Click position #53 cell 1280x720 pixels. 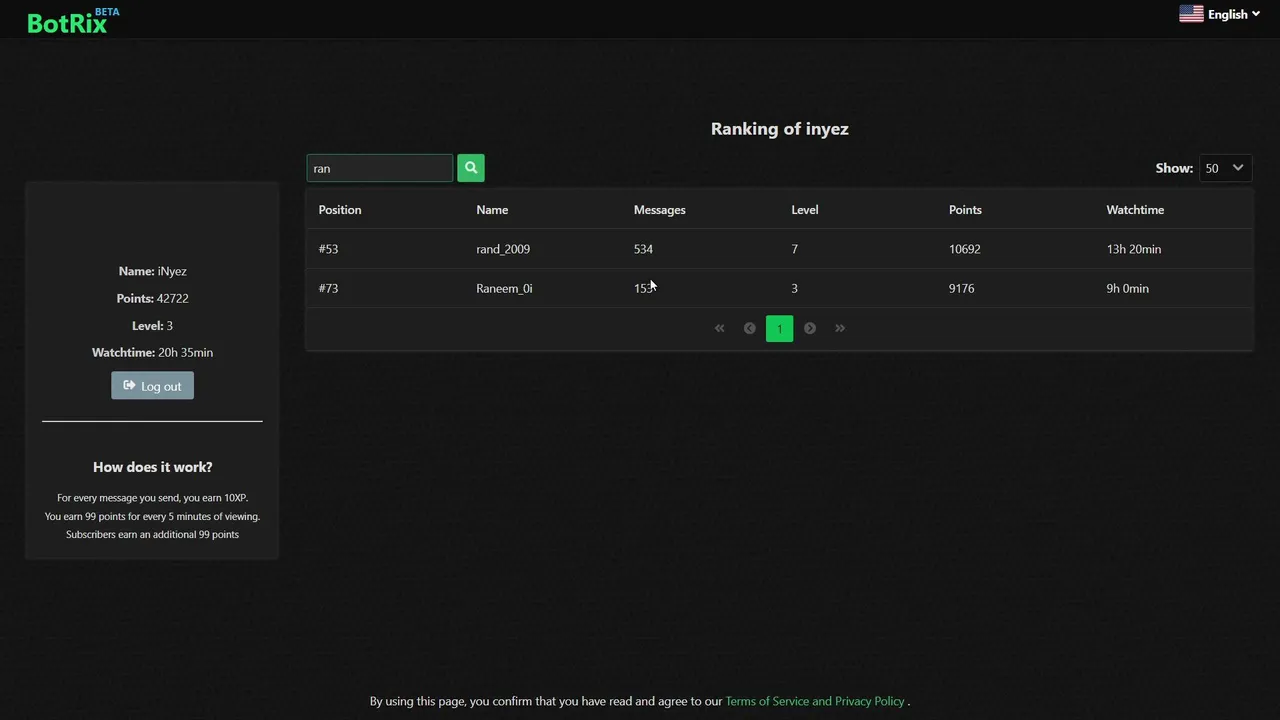point(328,249)
